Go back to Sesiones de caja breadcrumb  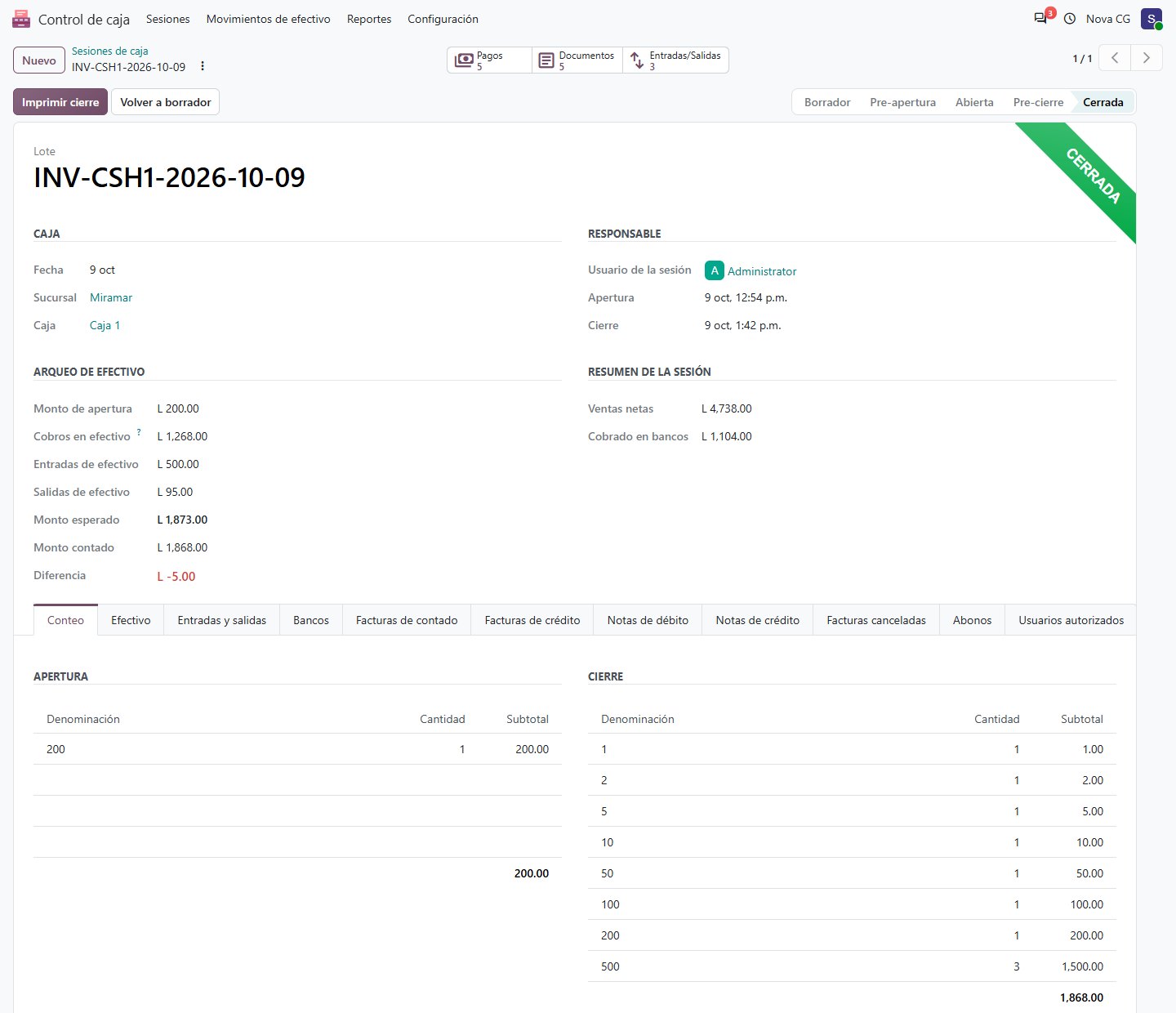pyautogui.click(x=110, y=51)
